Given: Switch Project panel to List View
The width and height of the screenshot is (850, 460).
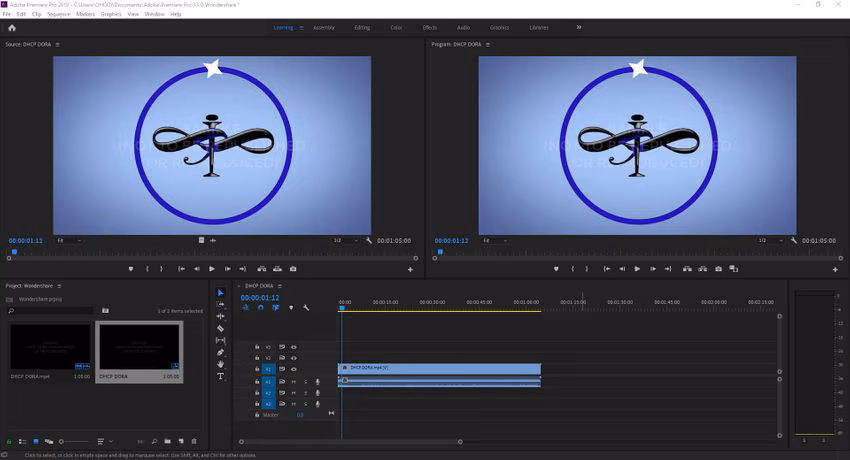Looking at the screenshot, I should [22, 442].
